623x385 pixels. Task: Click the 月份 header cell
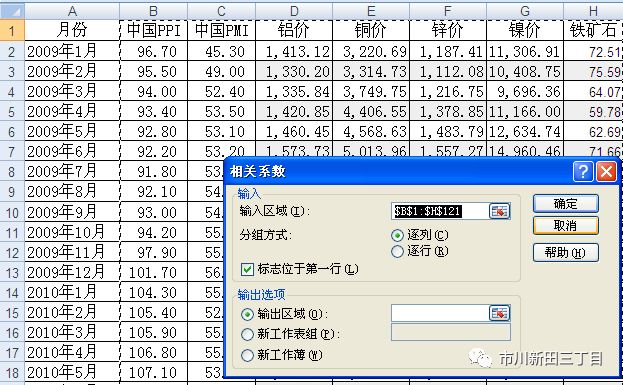(x=72, y=30)
